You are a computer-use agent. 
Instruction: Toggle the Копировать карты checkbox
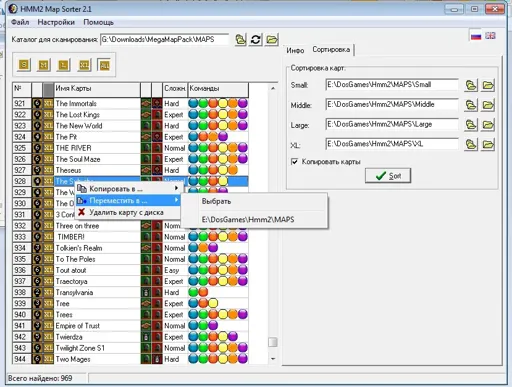[294, 162]
